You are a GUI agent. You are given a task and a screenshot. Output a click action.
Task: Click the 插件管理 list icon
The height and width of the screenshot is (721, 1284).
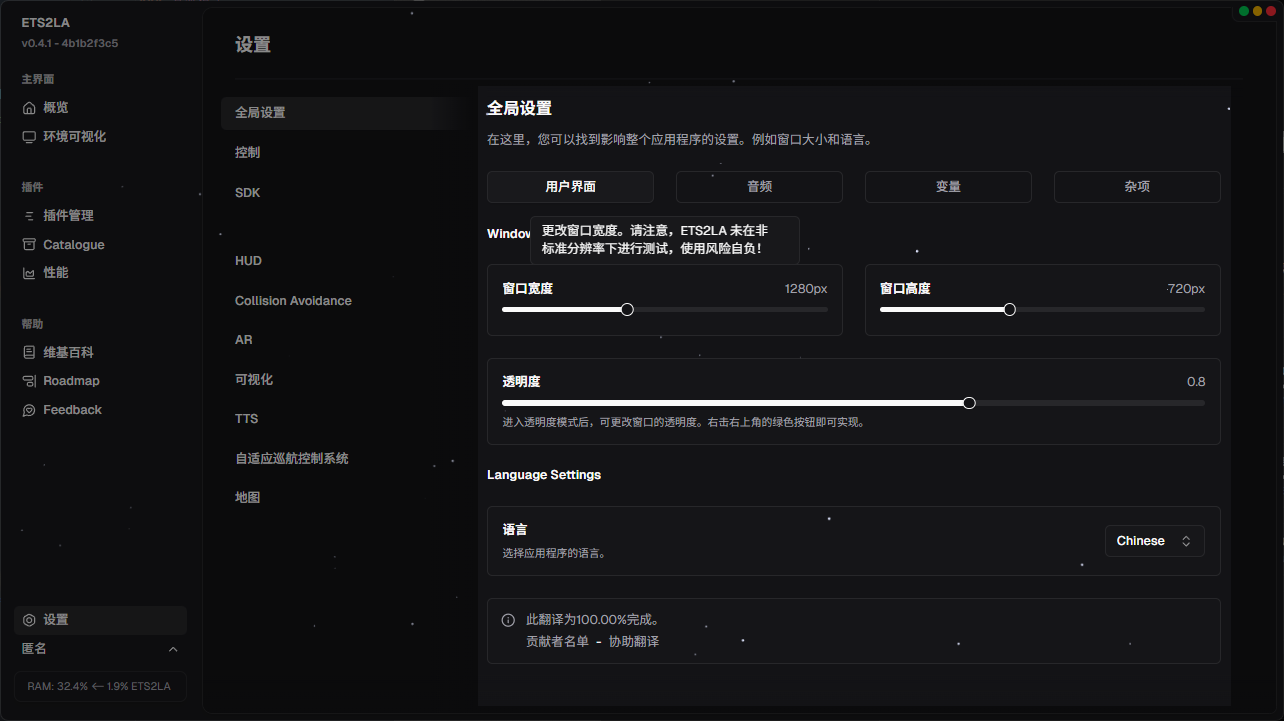point(29,216)
